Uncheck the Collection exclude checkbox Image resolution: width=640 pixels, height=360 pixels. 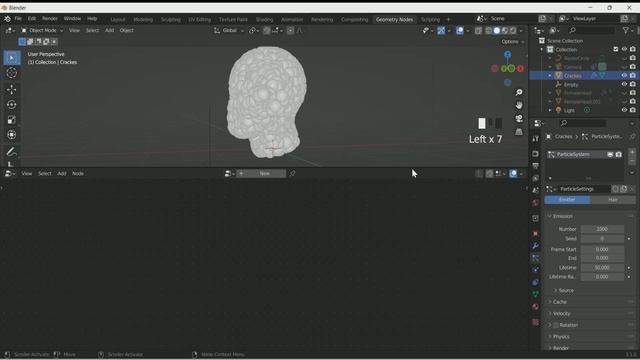click(616, 49)
